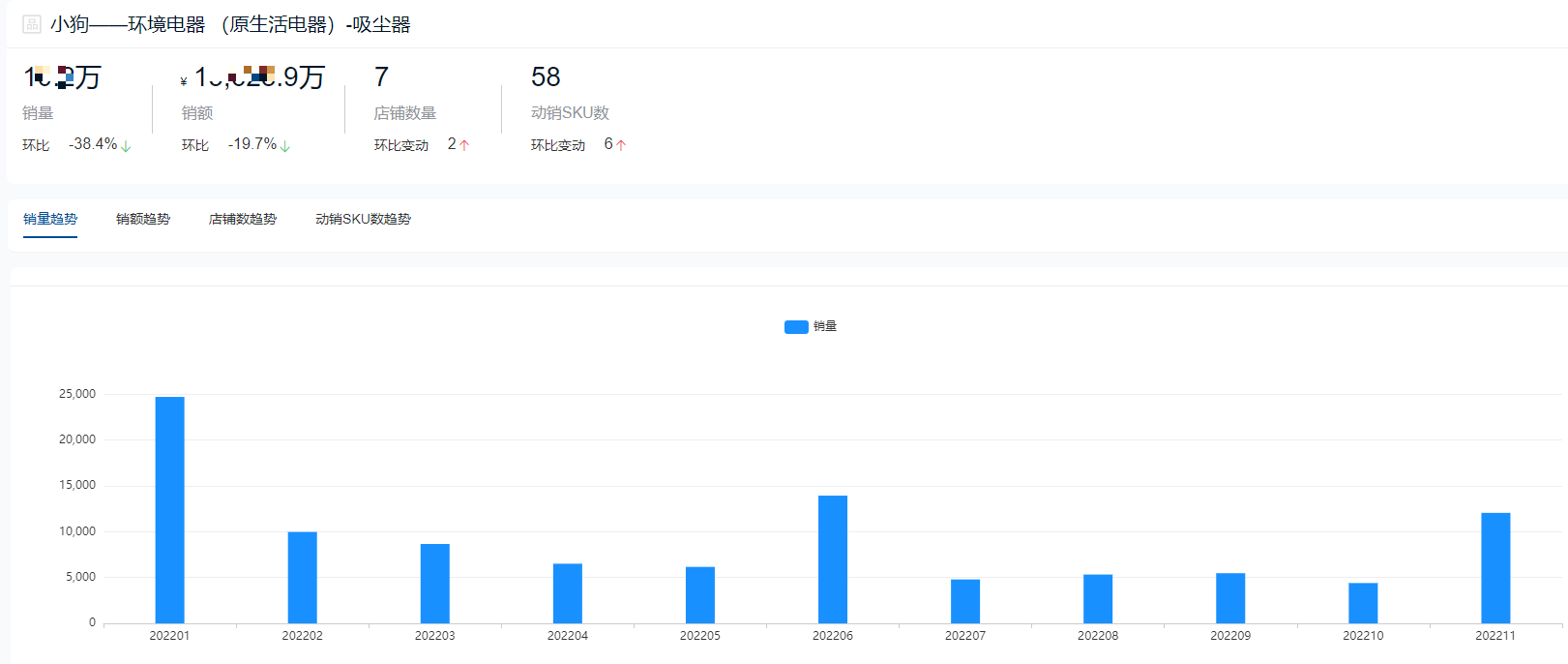Open the 销额趋势 tab
The width and height of the screenshot is (1568, 664).
[x=143, y=219]
